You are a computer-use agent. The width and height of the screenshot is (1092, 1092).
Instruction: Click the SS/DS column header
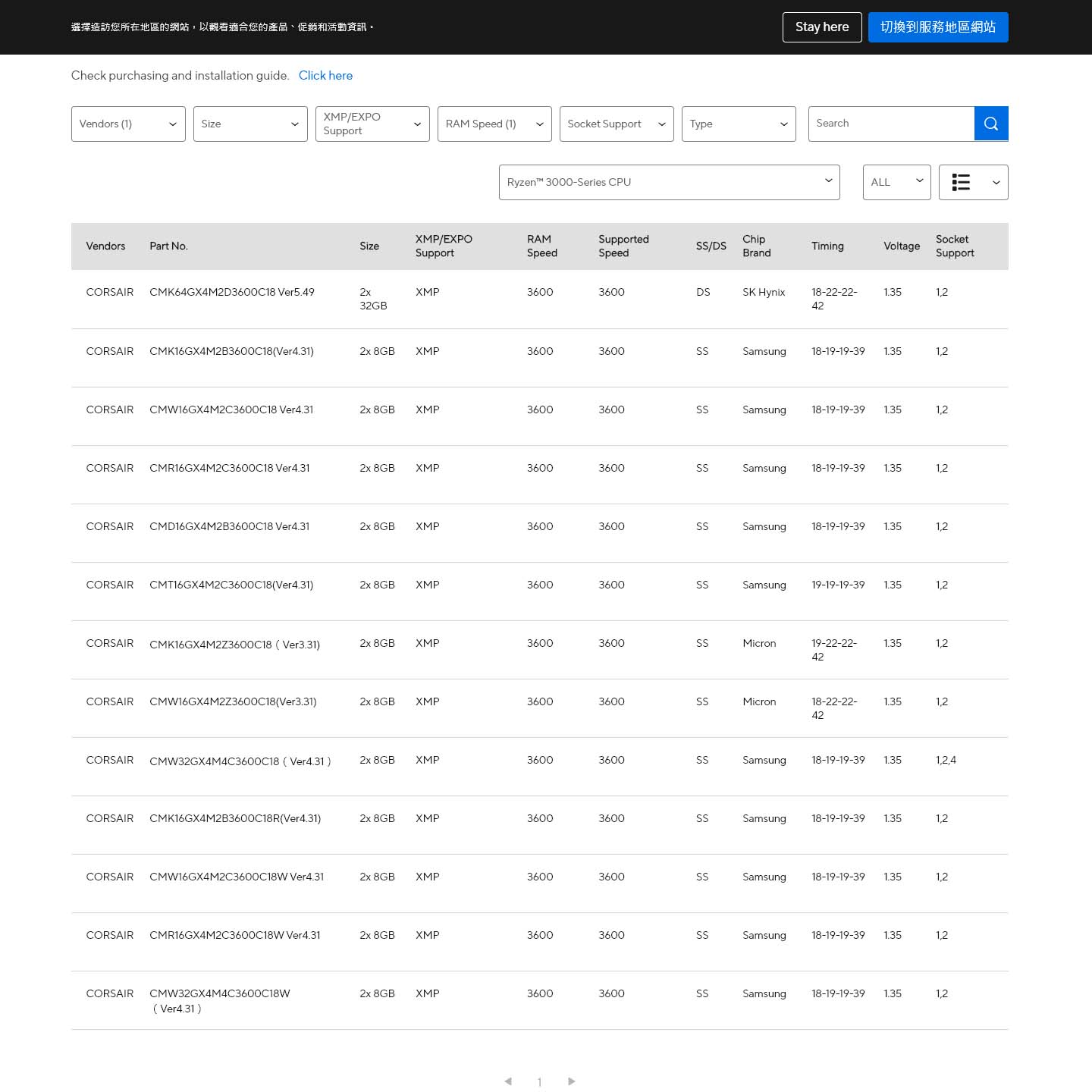[711, 246]
